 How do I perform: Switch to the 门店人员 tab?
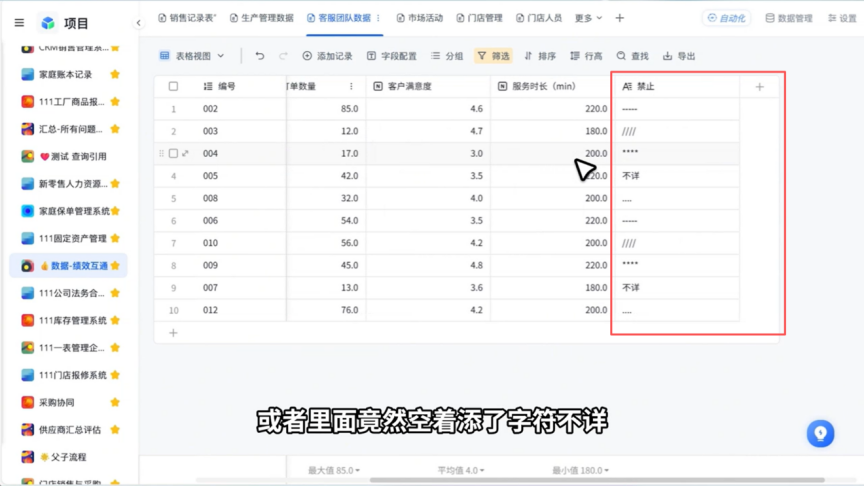539,18
